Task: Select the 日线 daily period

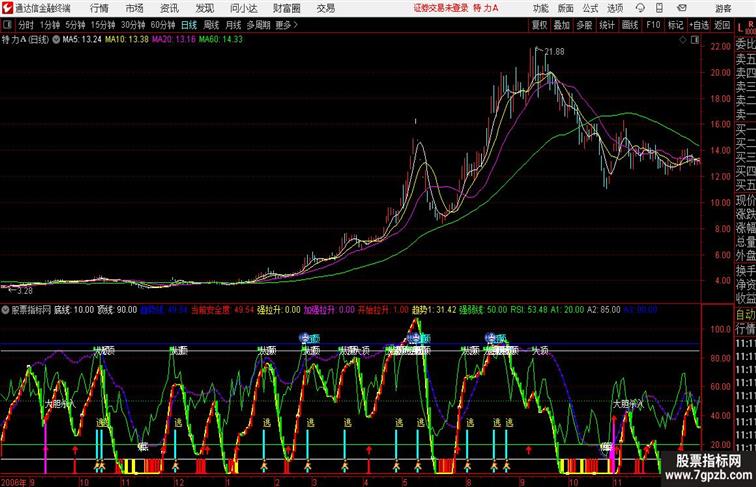Action: 189,25
